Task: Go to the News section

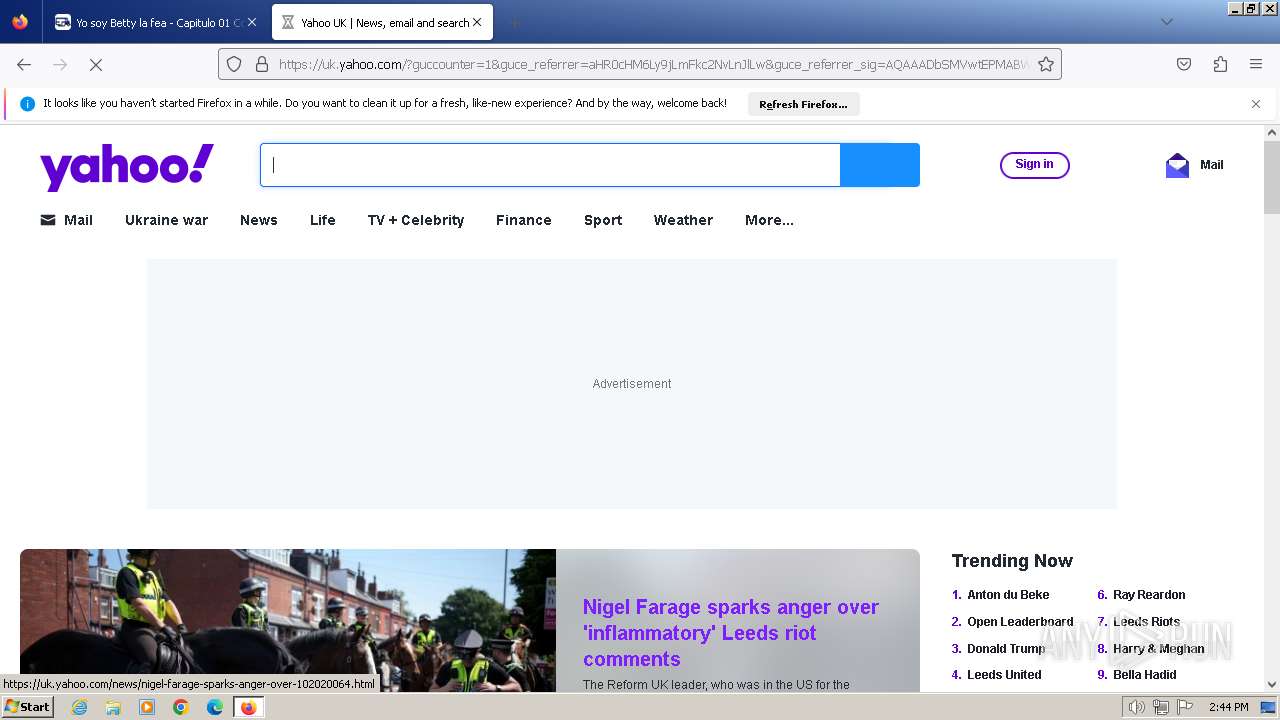Action: pos(259,220)
